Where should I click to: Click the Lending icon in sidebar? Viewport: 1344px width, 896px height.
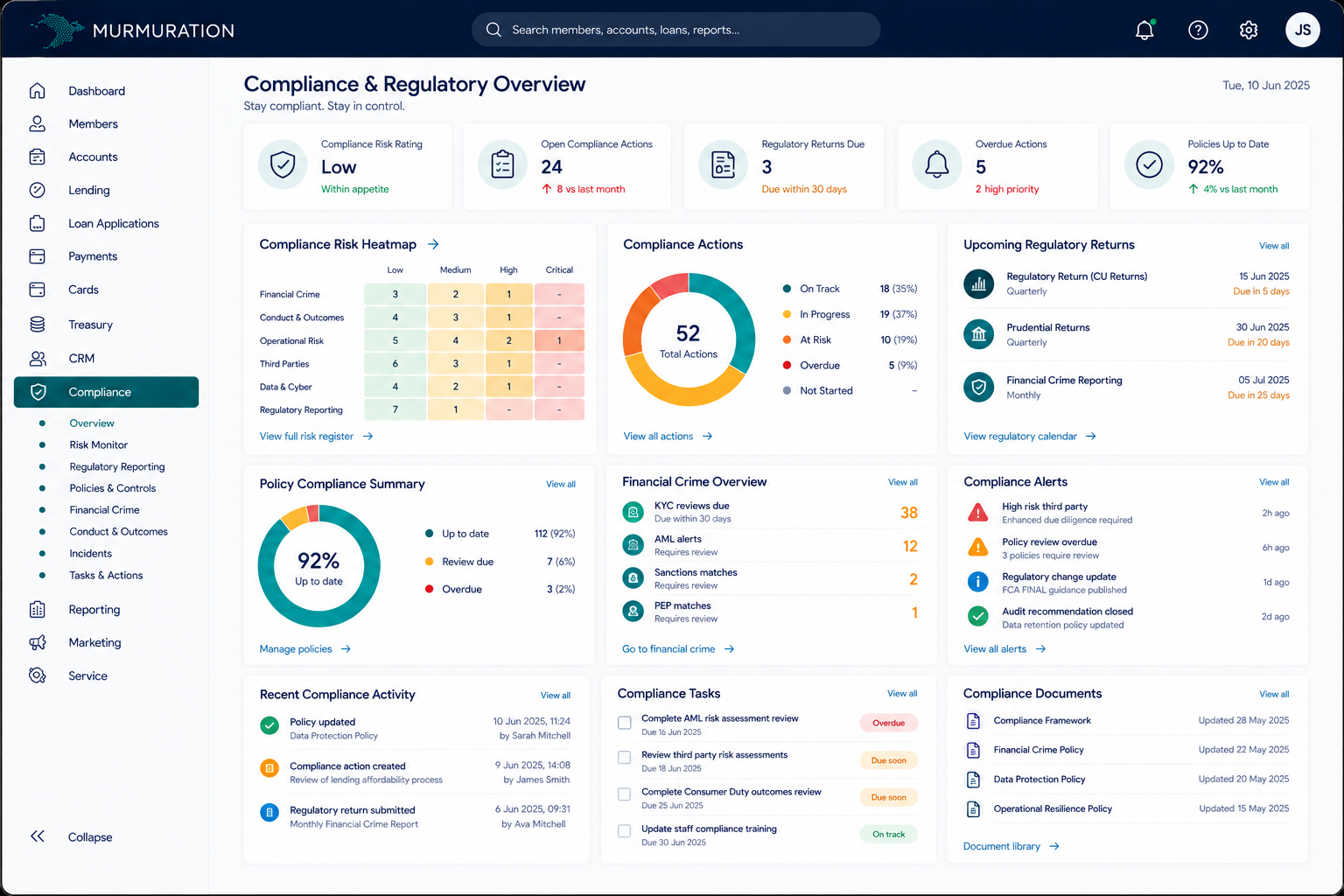pyautogui.click(x=37, y=190)
